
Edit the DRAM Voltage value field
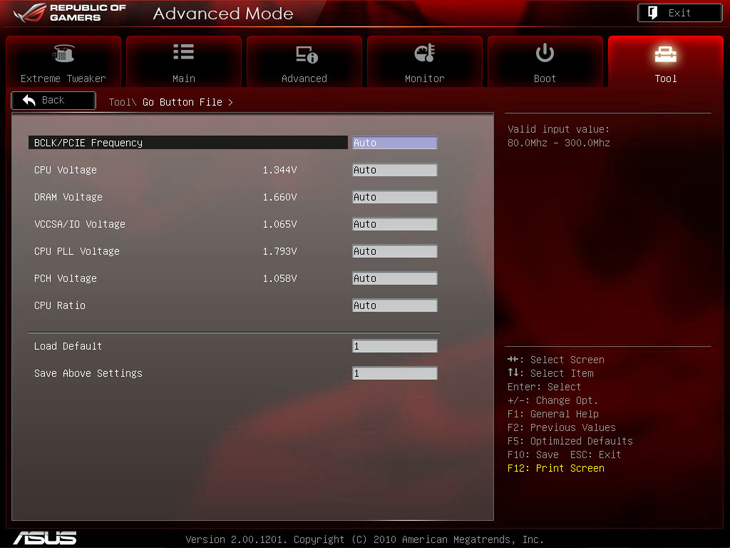coord(394,197)
